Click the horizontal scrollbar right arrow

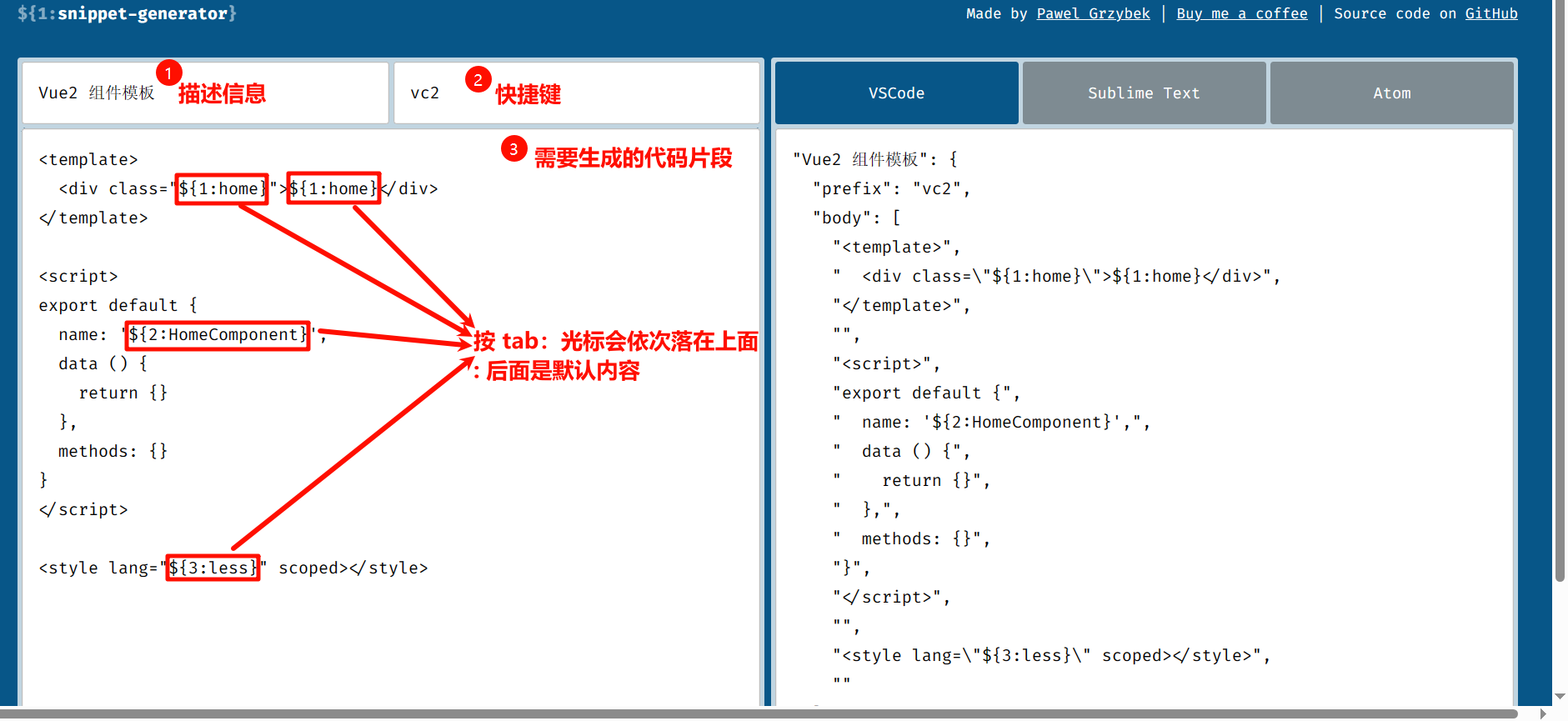(1542, 713)
